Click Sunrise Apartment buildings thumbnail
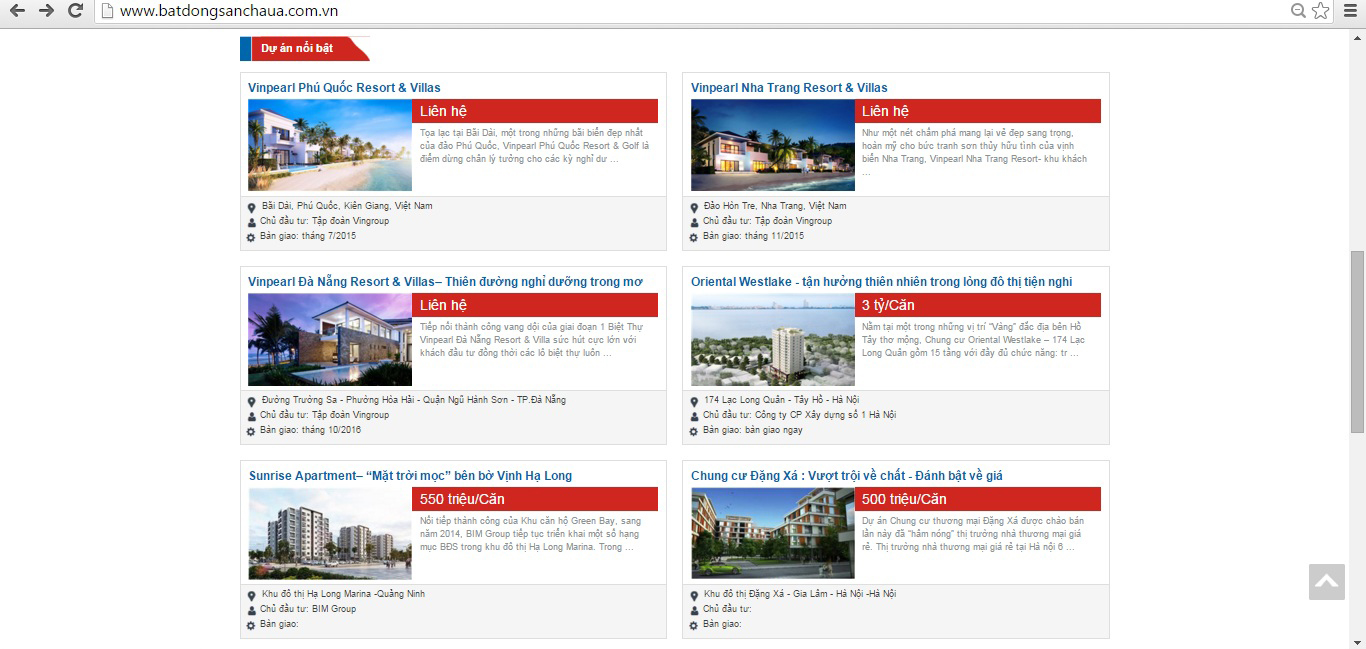The image size is (1366, 649). pos(330,533)
